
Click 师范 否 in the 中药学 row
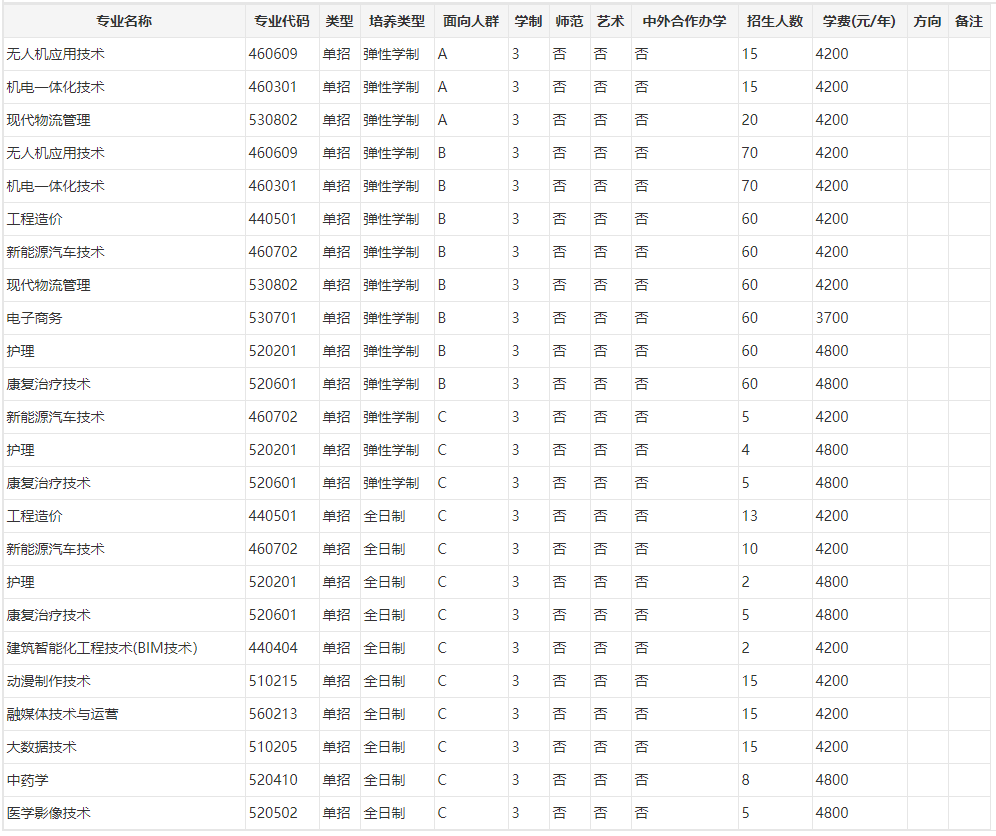click(559, 780)
